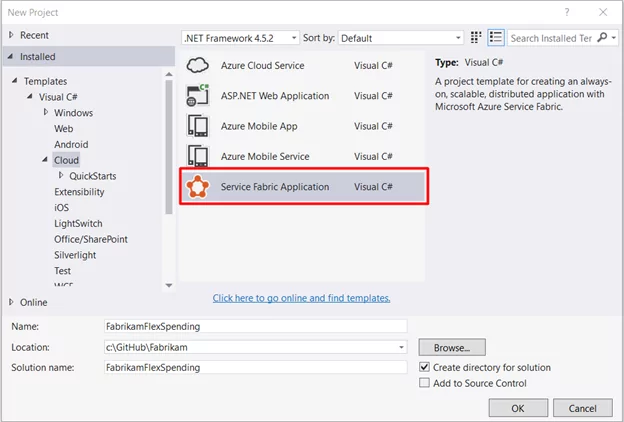Click the Browse... button
The height and width of the screenshot is (422, 624).
point(452,348)
